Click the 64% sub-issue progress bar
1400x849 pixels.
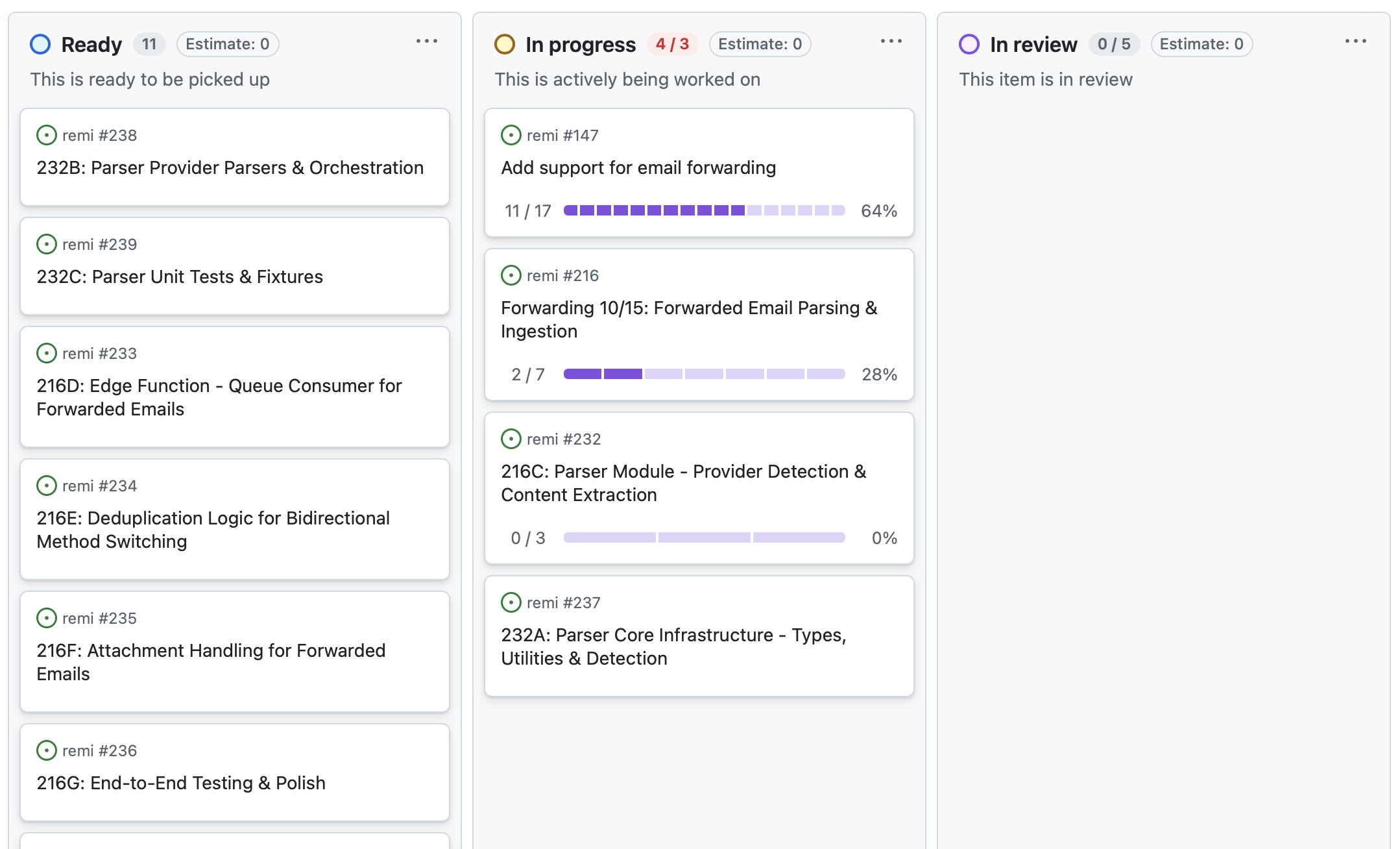pos(704,210)
